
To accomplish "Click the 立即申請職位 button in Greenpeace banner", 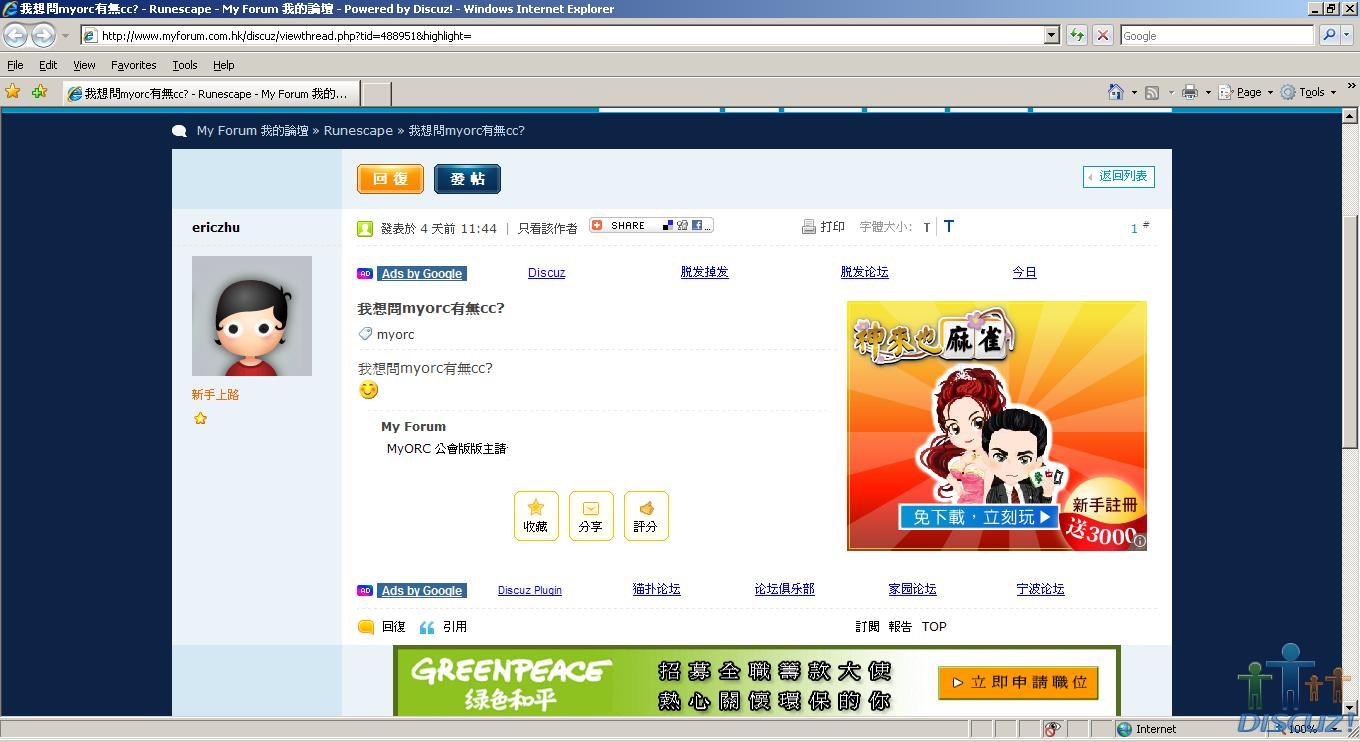I will coord(1019,682).
